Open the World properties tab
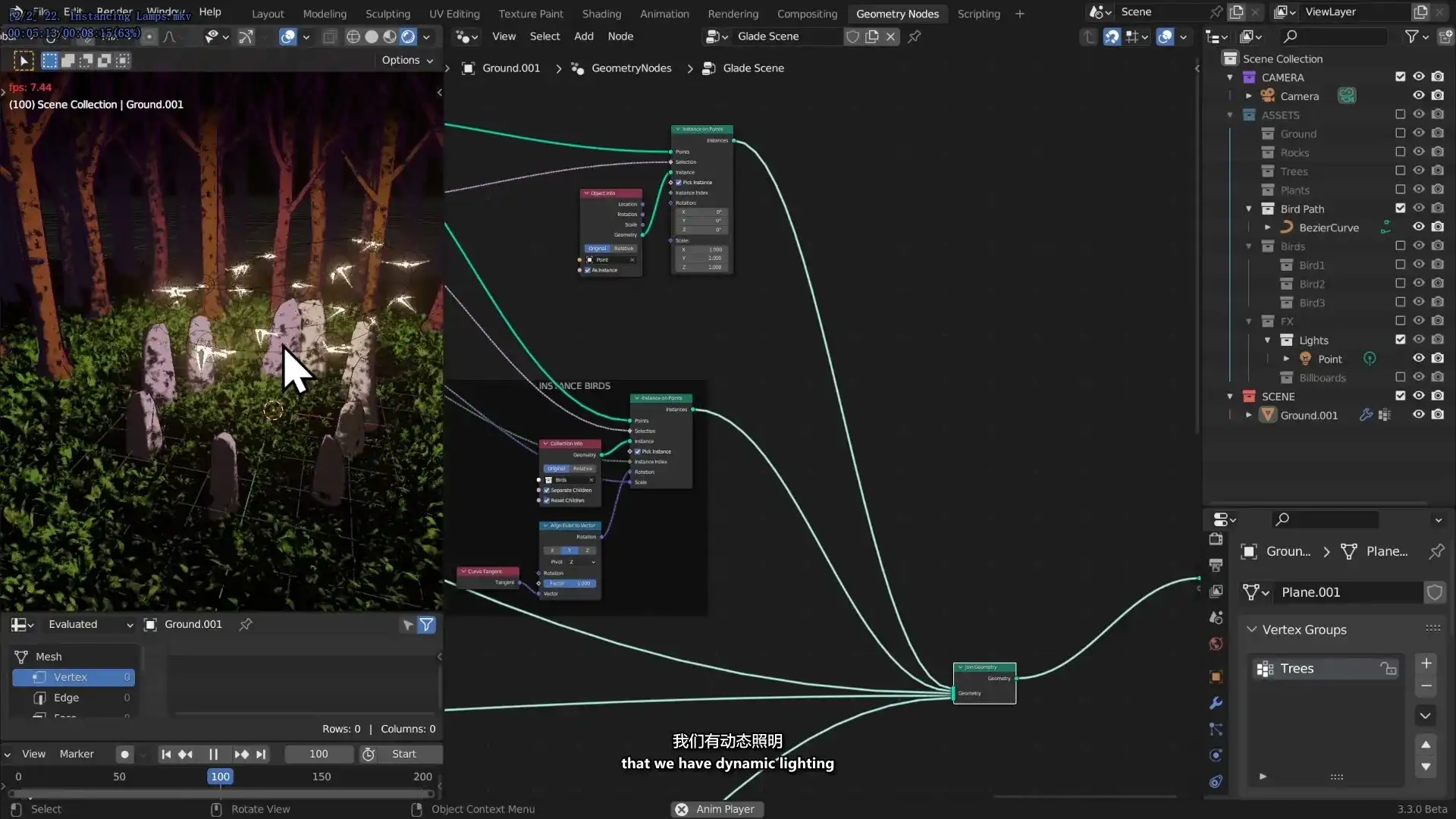Image resolution: width=1456 pixels, height=819 pixels. pos(1216,644)
